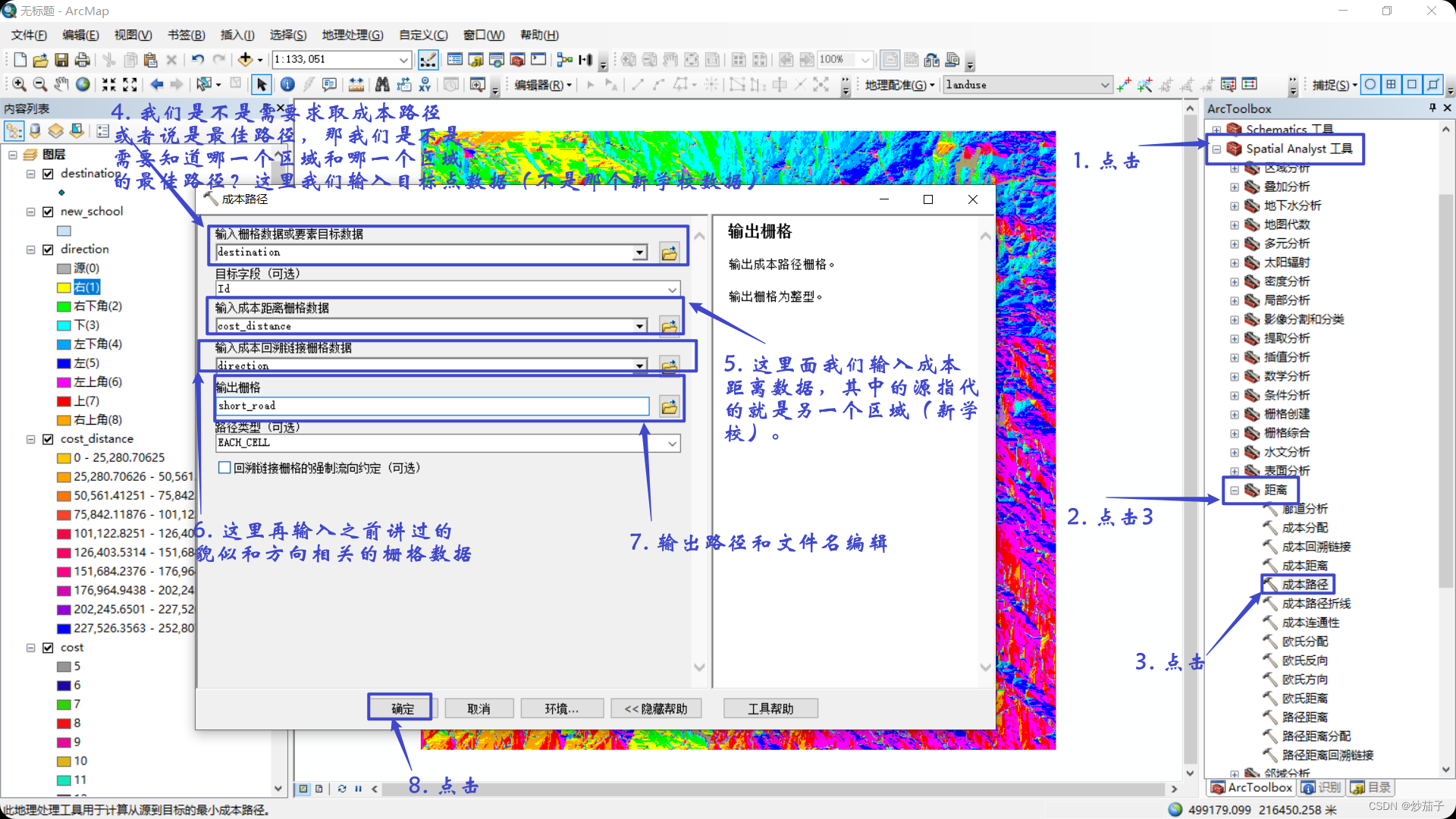Collapse the Spatial Analyst toolbox node
Image resolution: width=1456 pixels, height=819 pixels.
pos(1216,149)
